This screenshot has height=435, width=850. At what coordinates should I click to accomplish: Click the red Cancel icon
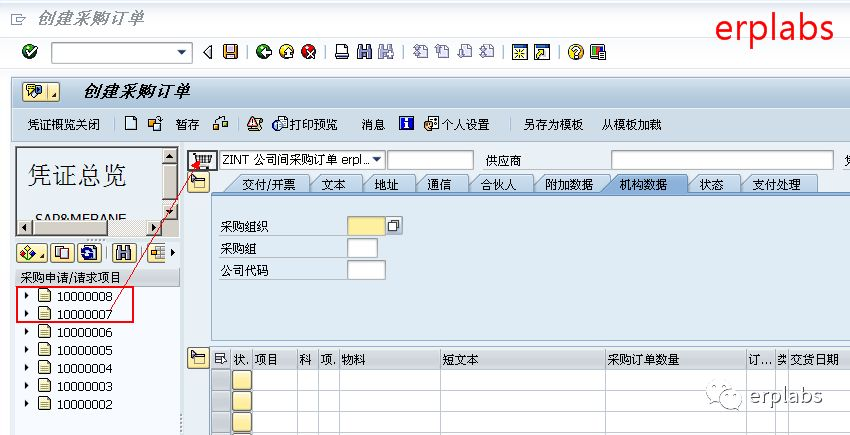click(x=308, y=52)
